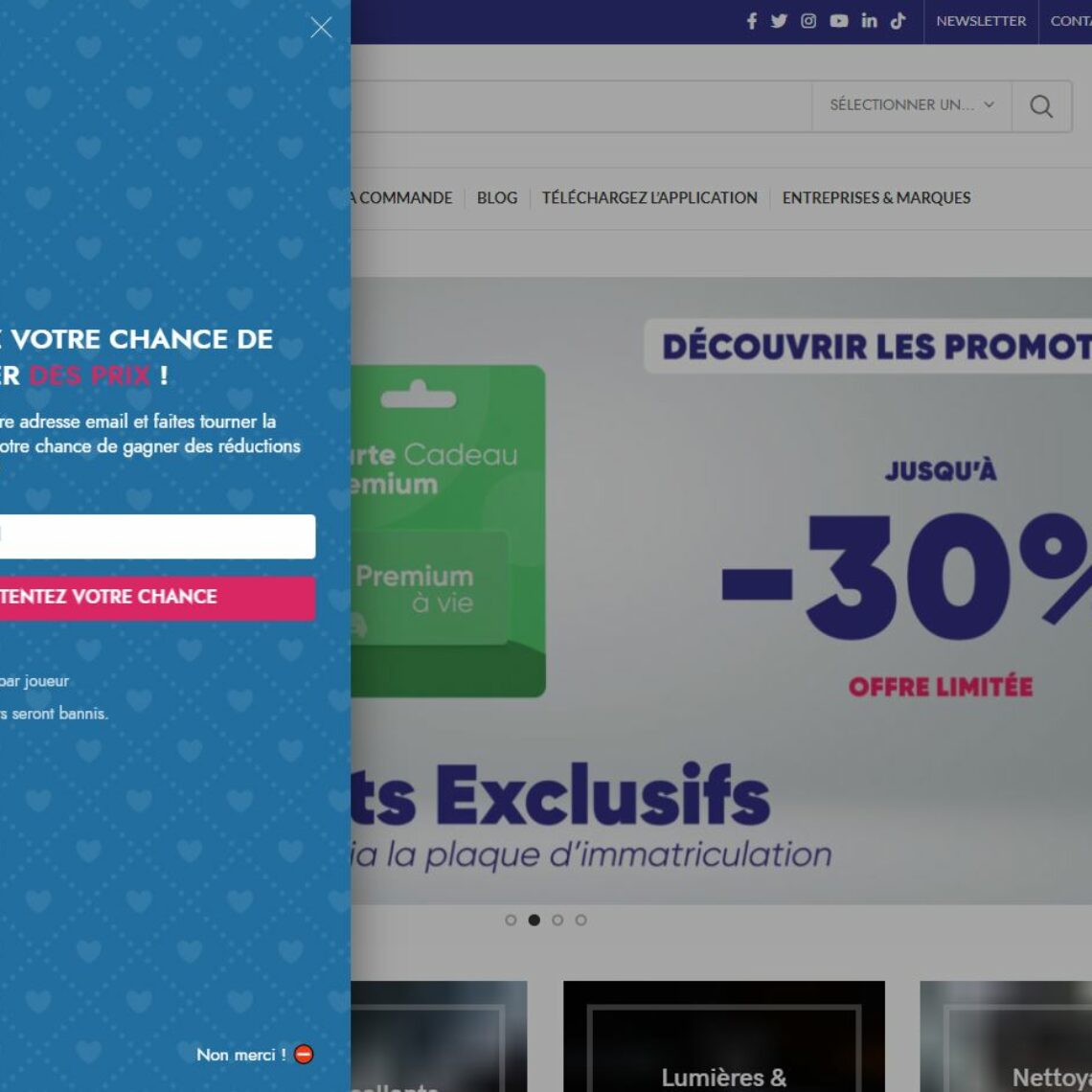Open the TikTok social icon

899,21
